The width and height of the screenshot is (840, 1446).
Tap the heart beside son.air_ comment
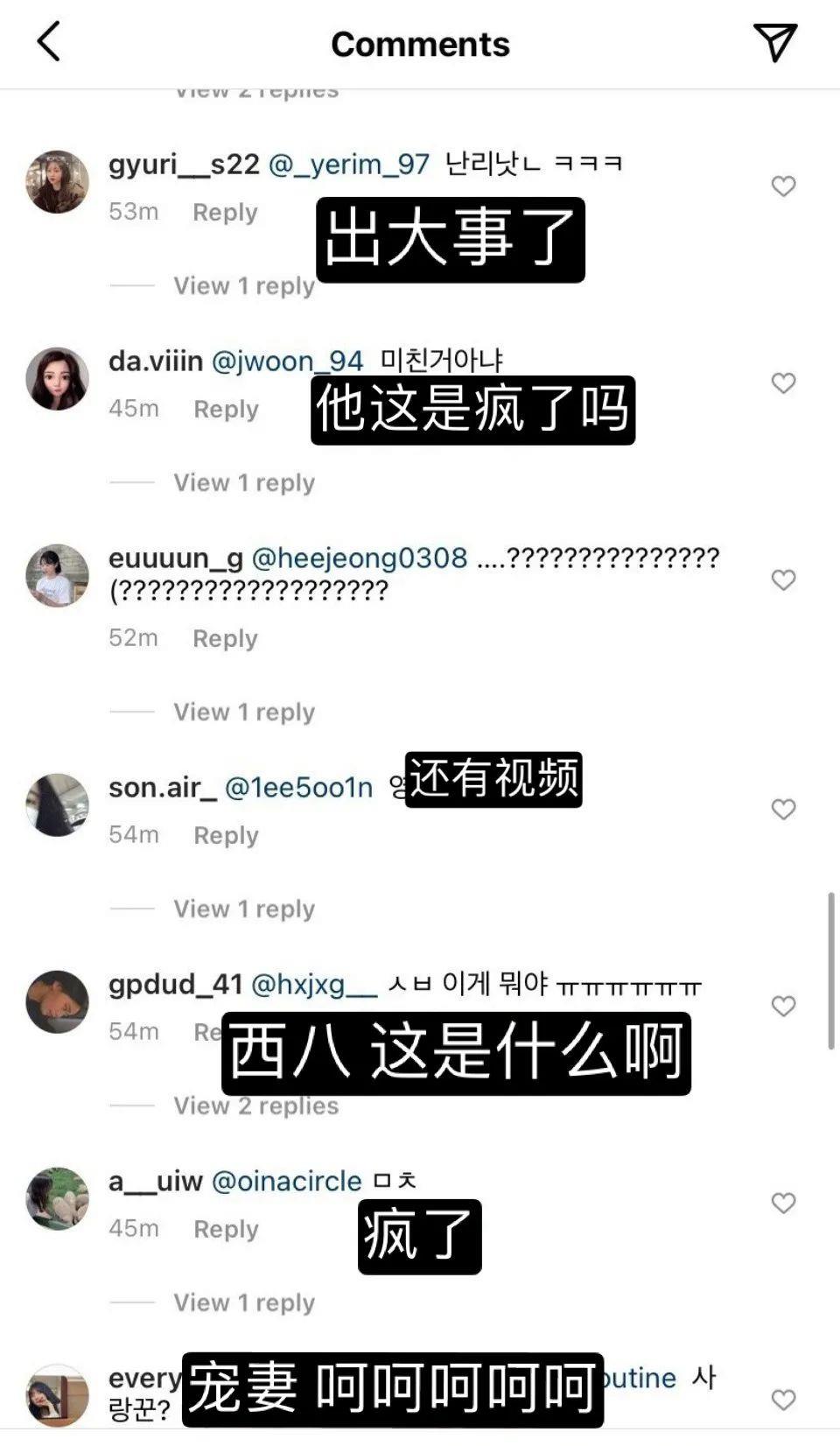pyautogui.click(x=783, y=810)
